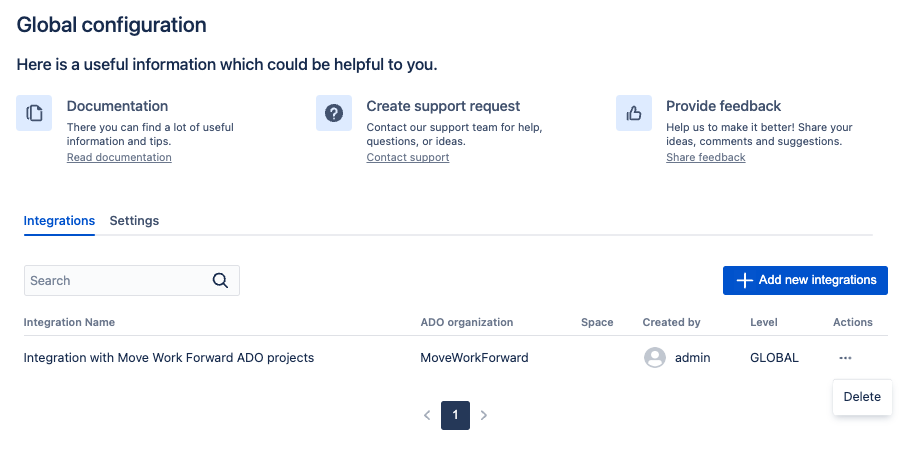
Task: Click the admin user avatar icon
Action: point(655,357)
